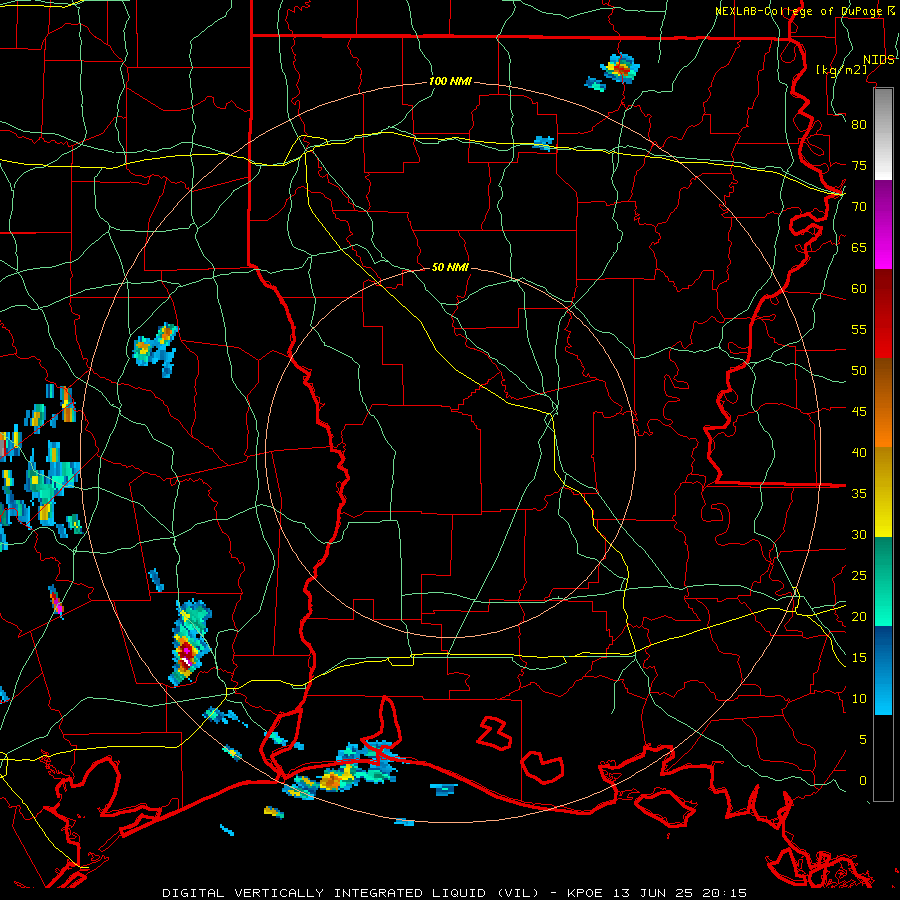Click the 65 value on the scale

(859, 247)
